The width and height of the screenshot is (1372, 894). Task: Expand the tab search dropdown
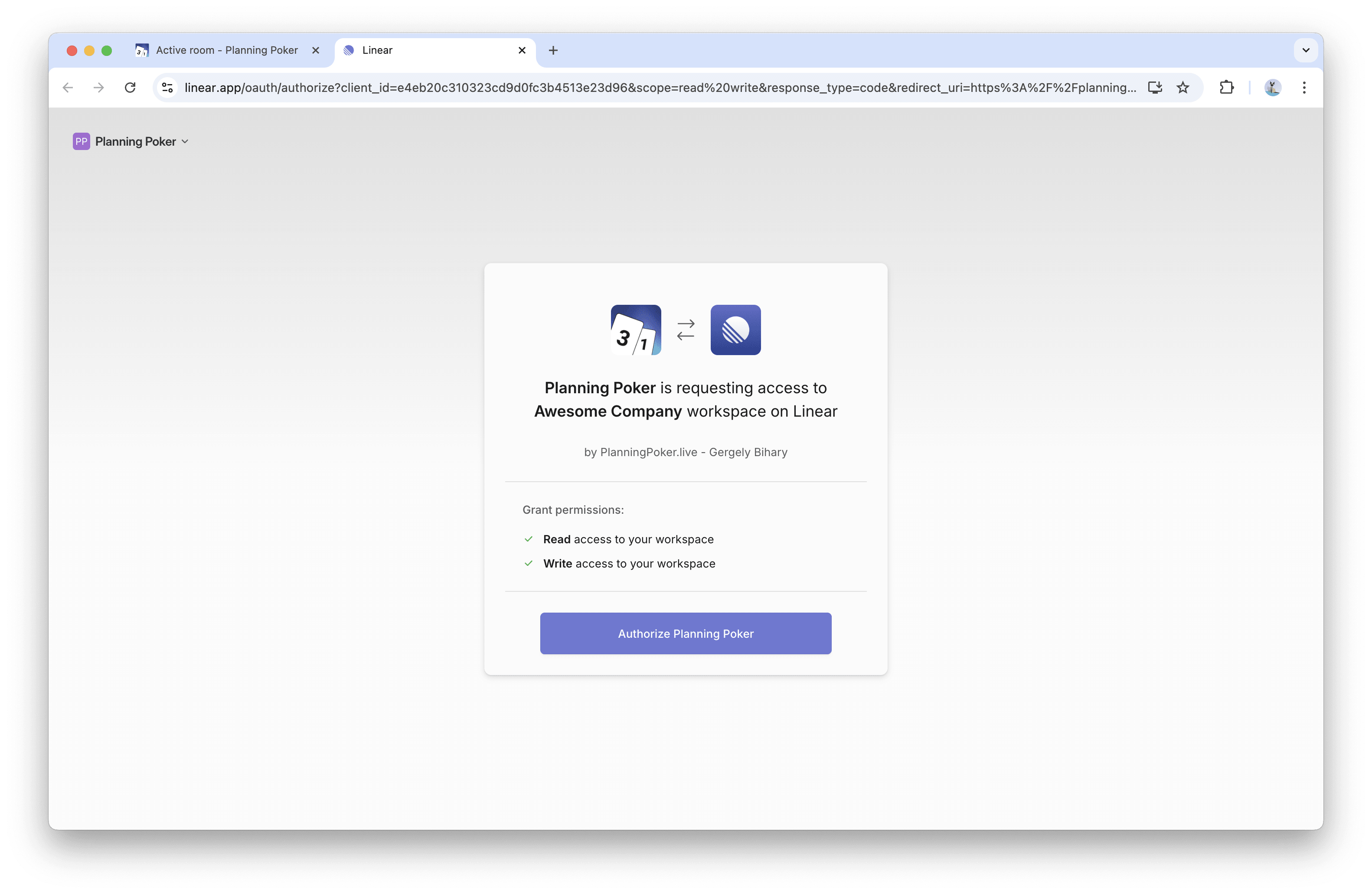[1306, 50]
